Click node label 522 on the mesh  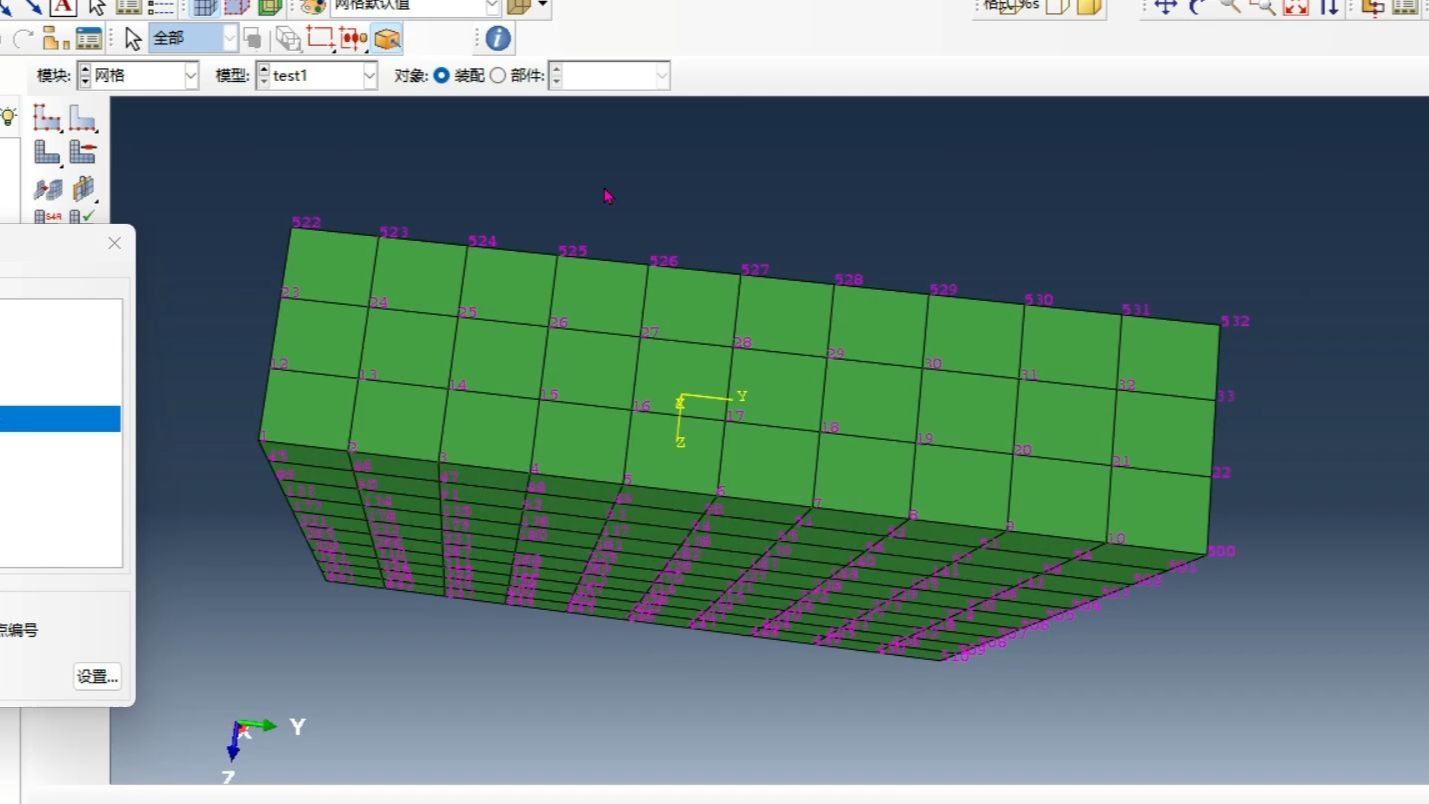(307, 222)
